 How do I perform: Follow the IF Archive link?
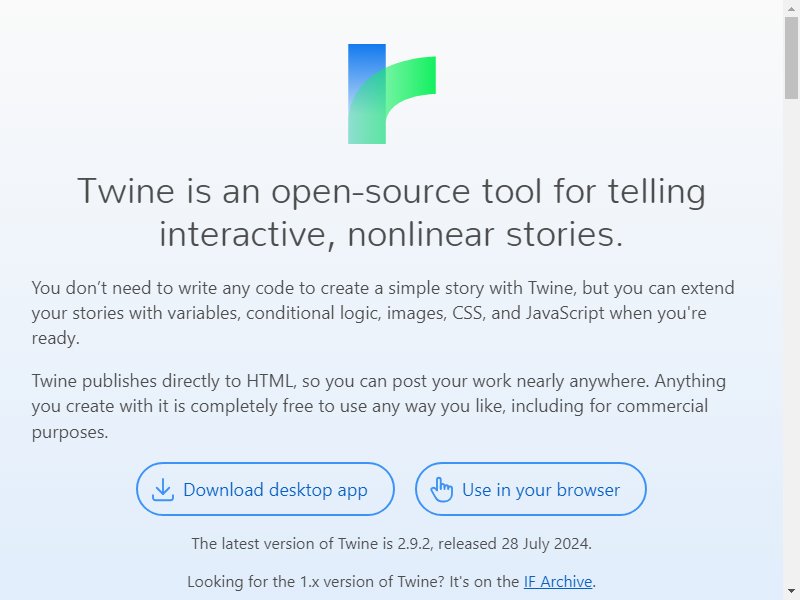(x=558, y=582)
